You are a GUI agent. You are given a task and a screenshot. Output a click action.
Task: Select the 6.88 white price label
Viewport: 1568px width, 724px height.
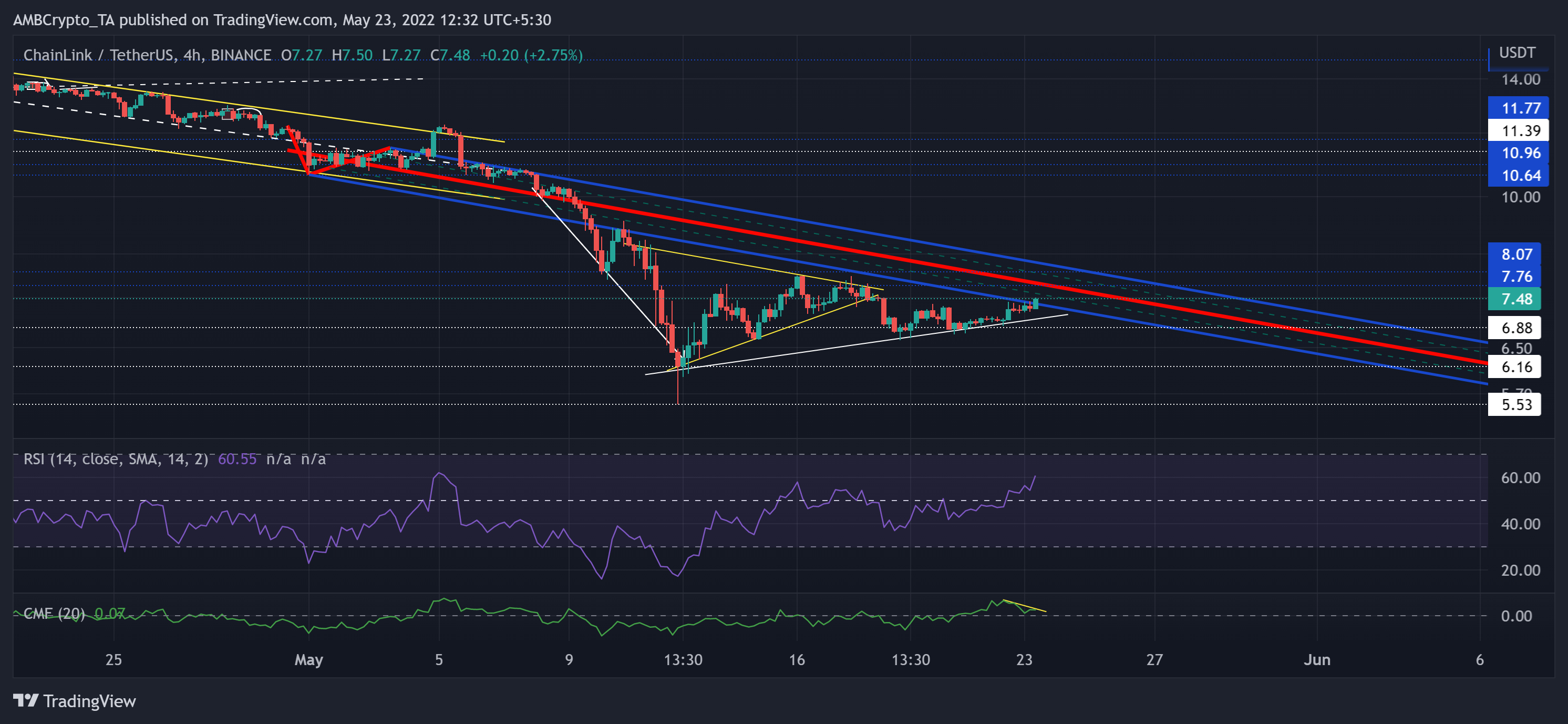(1514, 328)
